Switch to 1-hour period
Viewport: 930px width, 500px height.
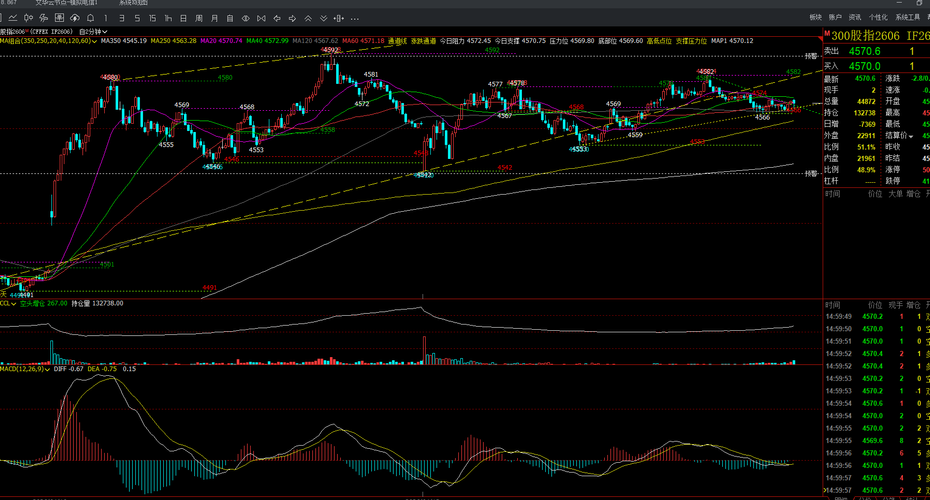click(x=168, y=18)
